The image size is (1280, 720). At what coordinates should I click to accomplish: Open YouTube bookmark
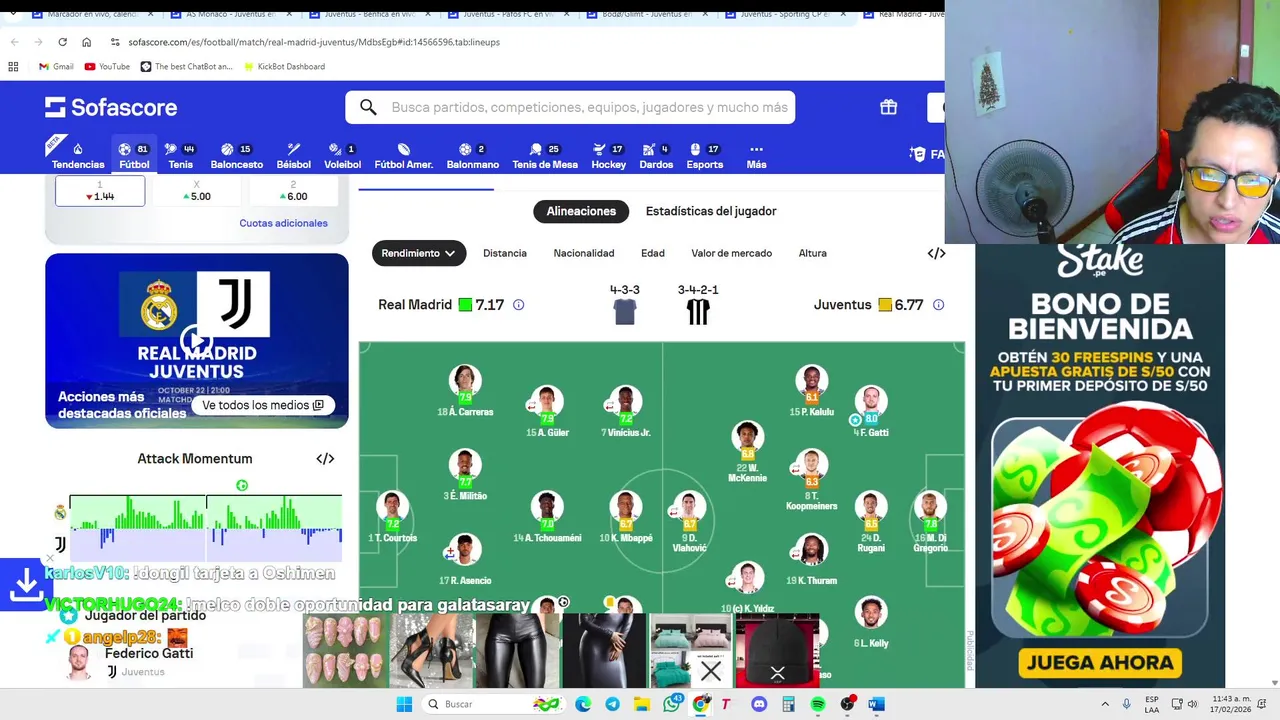(107, 66)
